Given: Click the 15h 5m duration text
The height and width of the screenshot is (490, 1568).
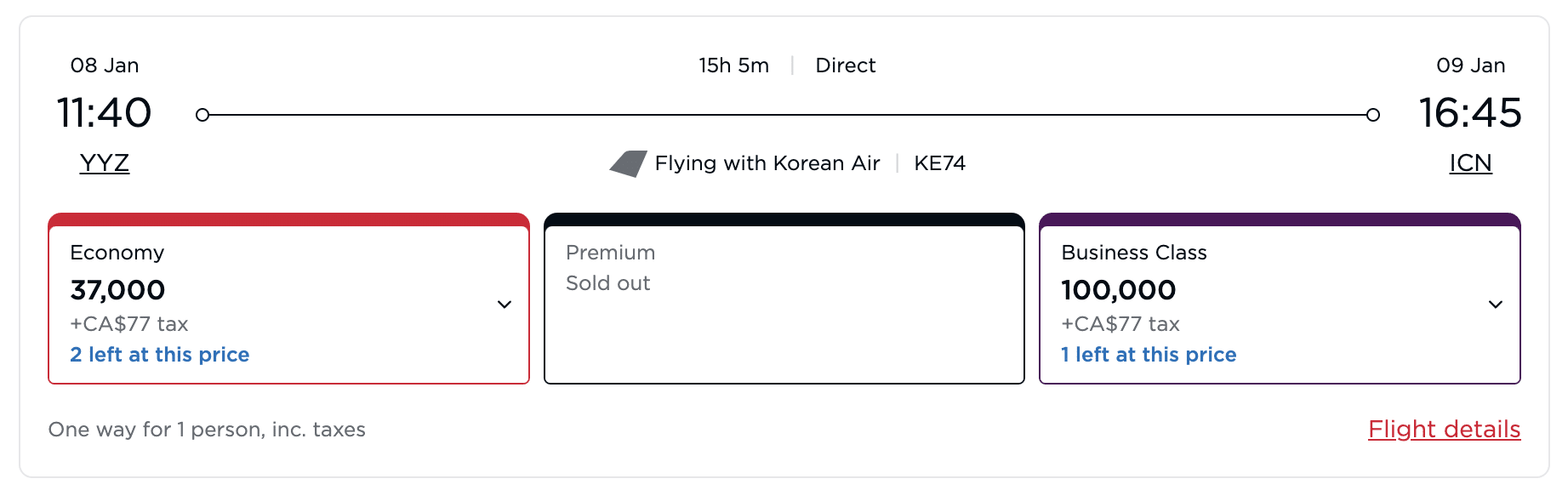Looking at the screenshot, I should 733,66.
